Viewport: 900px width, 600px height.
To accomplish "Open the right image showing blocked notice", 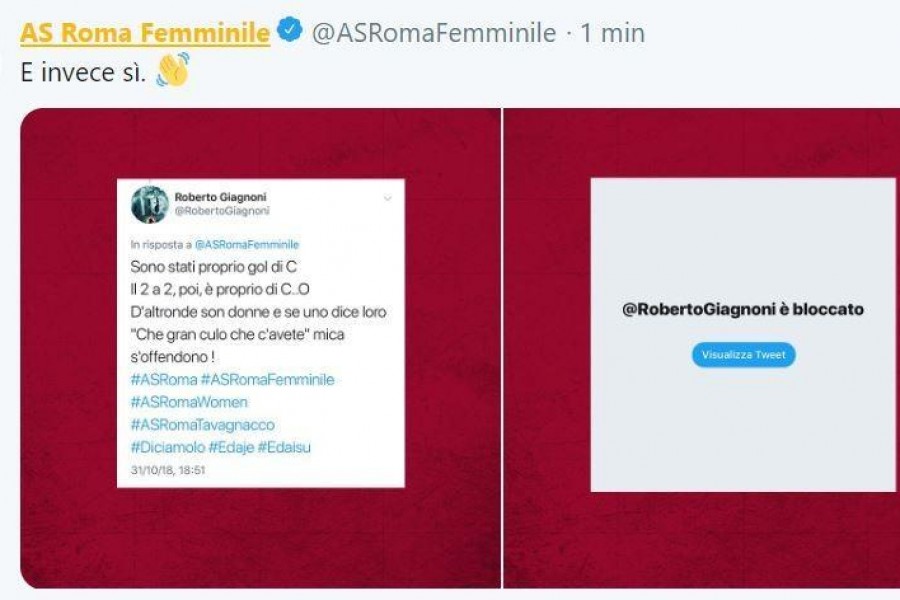I will click(x=702, y=348).
